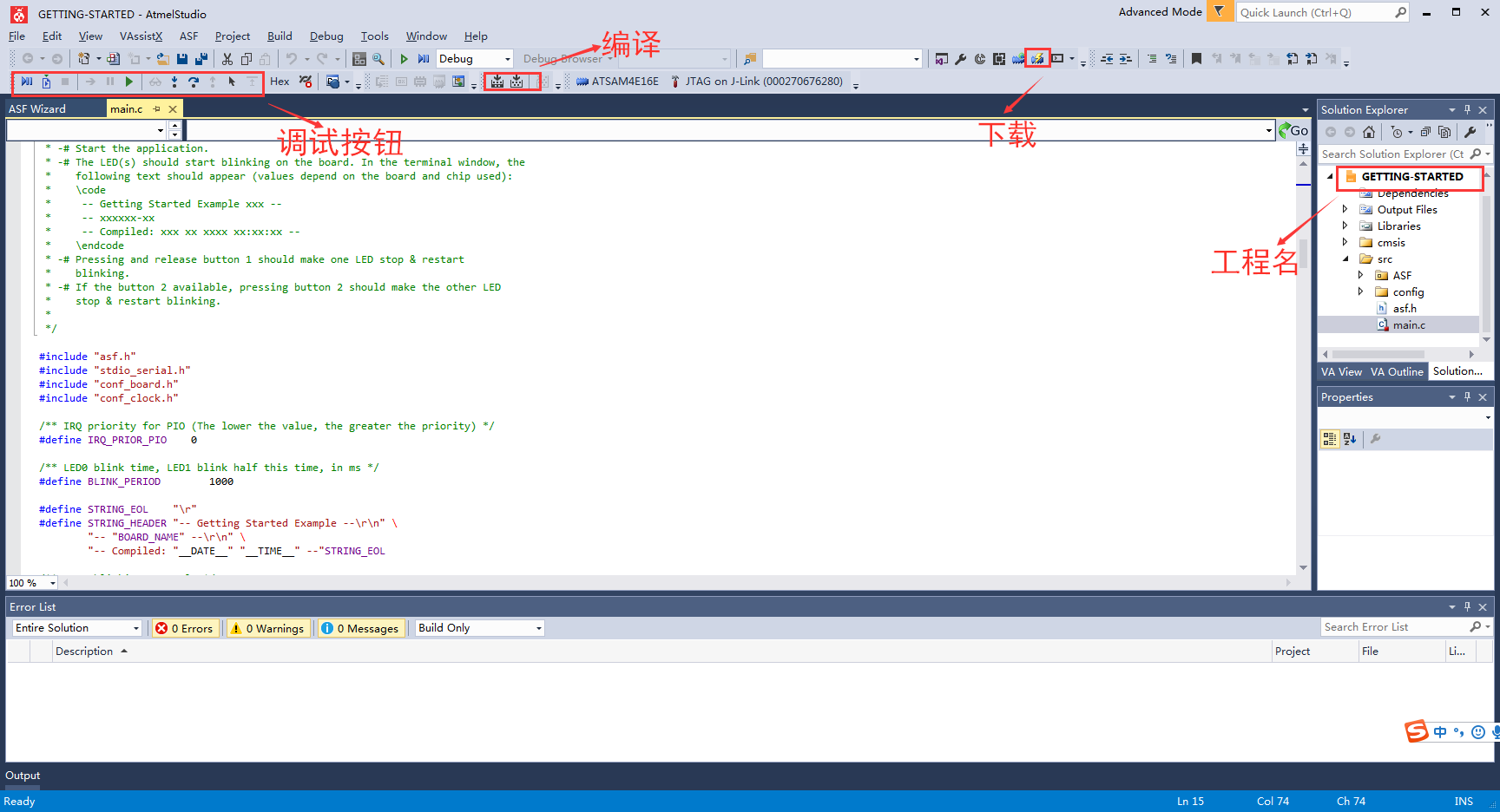Click Show All Files in Solution Explorer

click(1444, 132)
